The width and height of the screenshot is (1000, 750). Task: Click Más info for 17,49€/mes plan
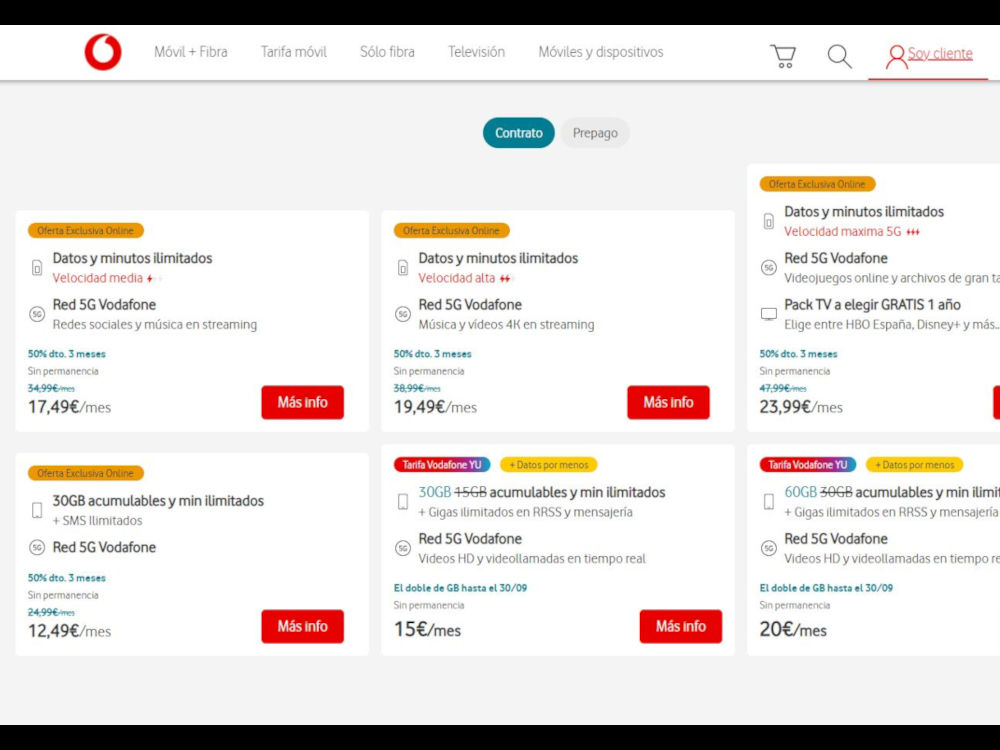click(x=302, y=402)
